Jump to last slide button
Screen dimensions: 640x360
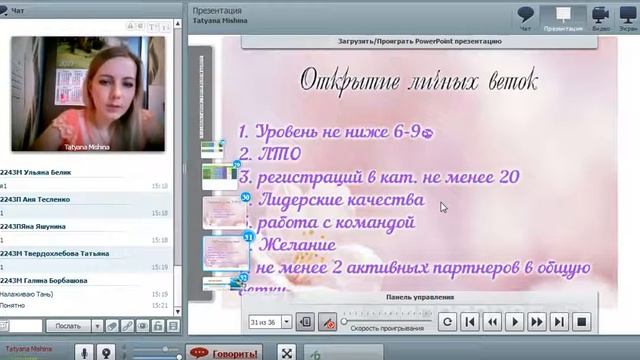559,322
